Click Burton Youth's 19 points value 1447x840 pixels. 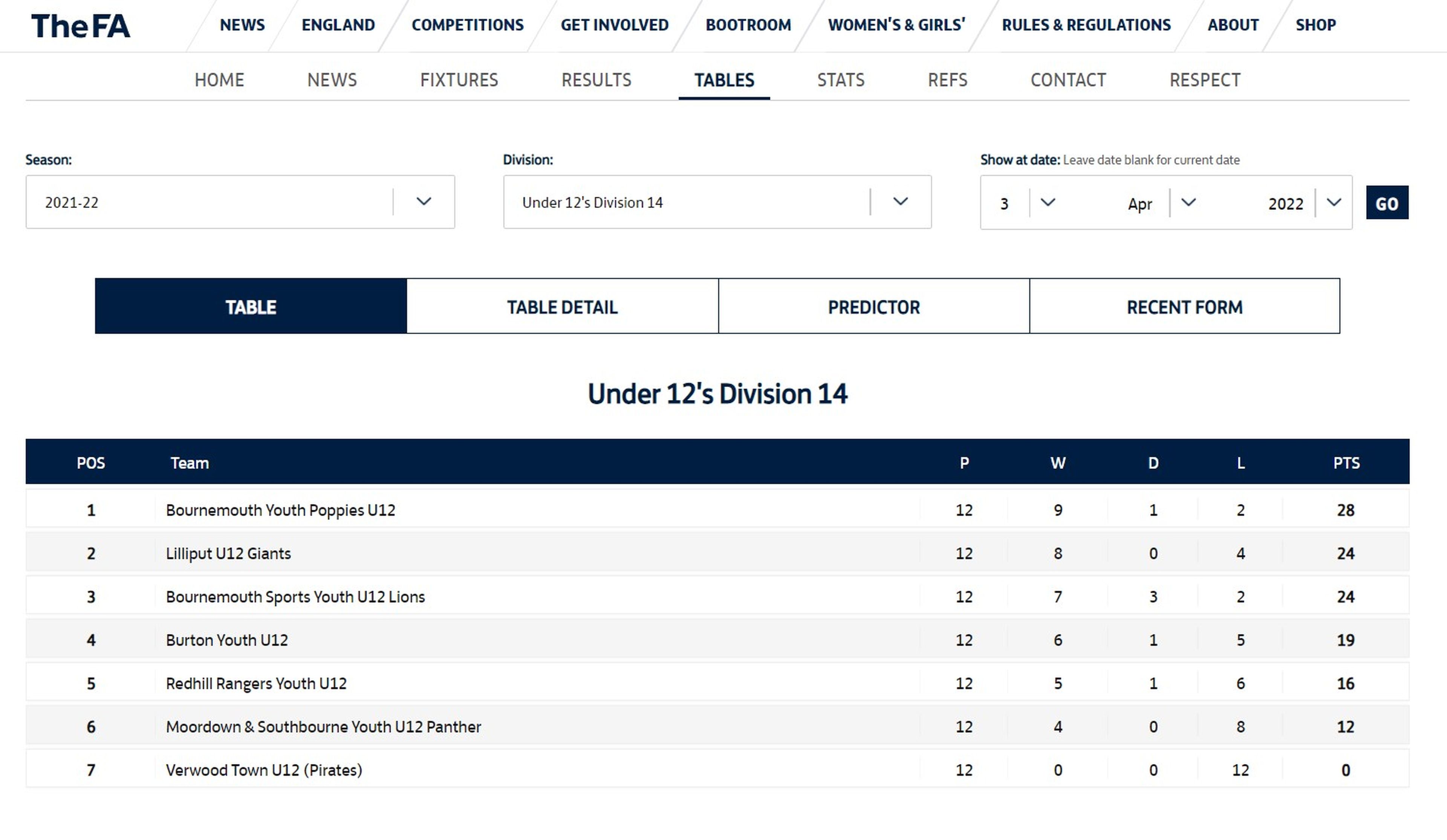point(1345,640)
